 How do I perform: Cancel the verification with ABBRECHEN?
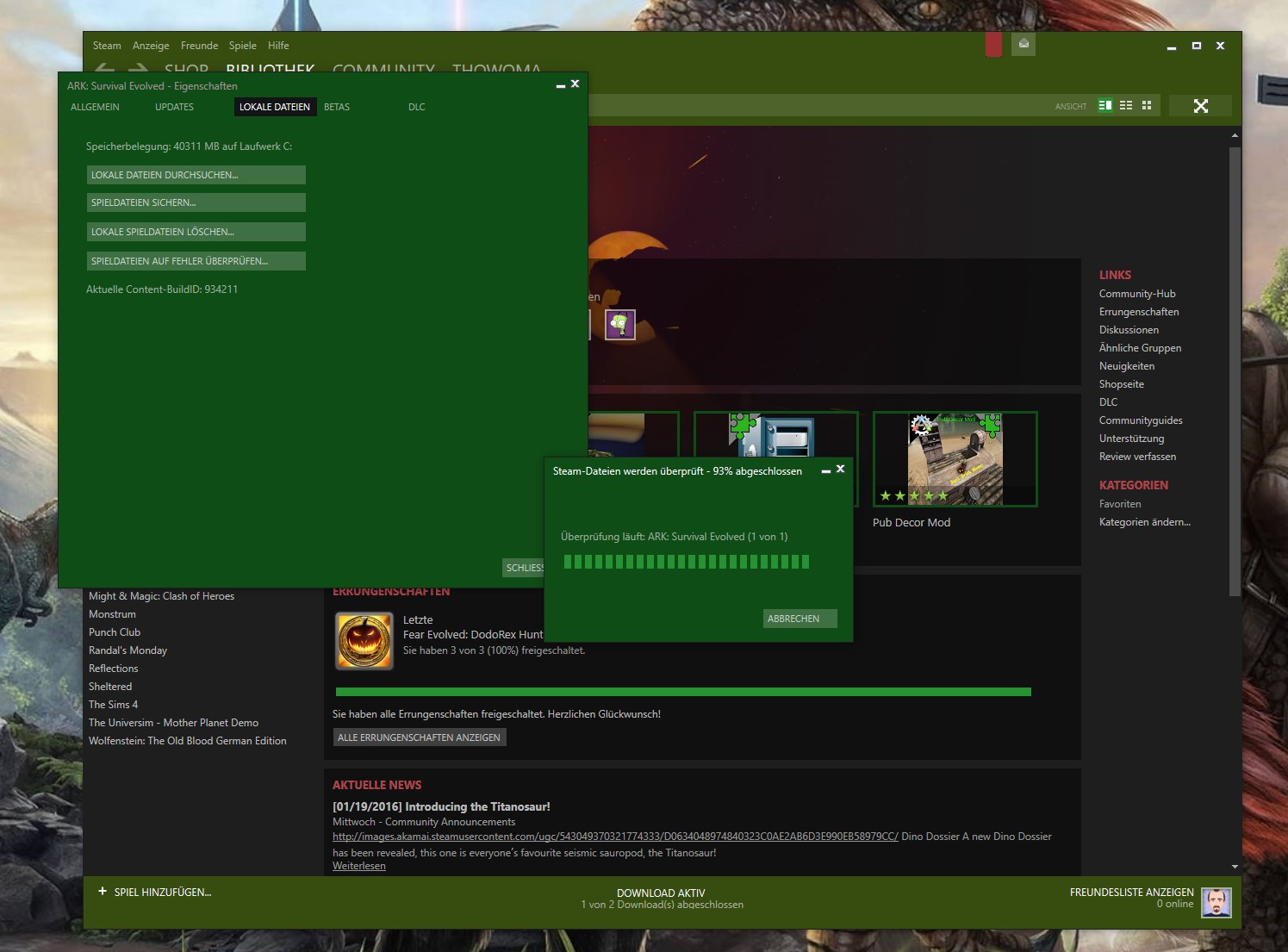[800, 619]
